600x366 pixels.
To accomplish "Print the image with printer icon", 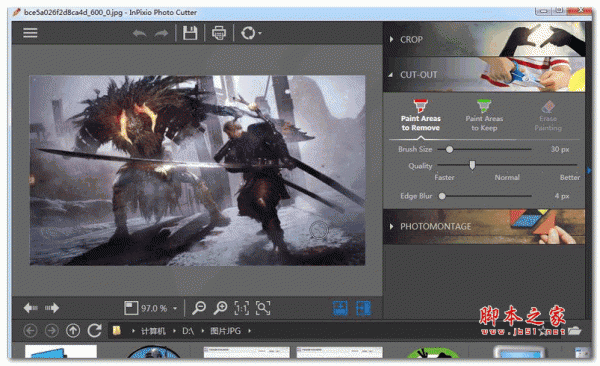I will pos(219,33).
